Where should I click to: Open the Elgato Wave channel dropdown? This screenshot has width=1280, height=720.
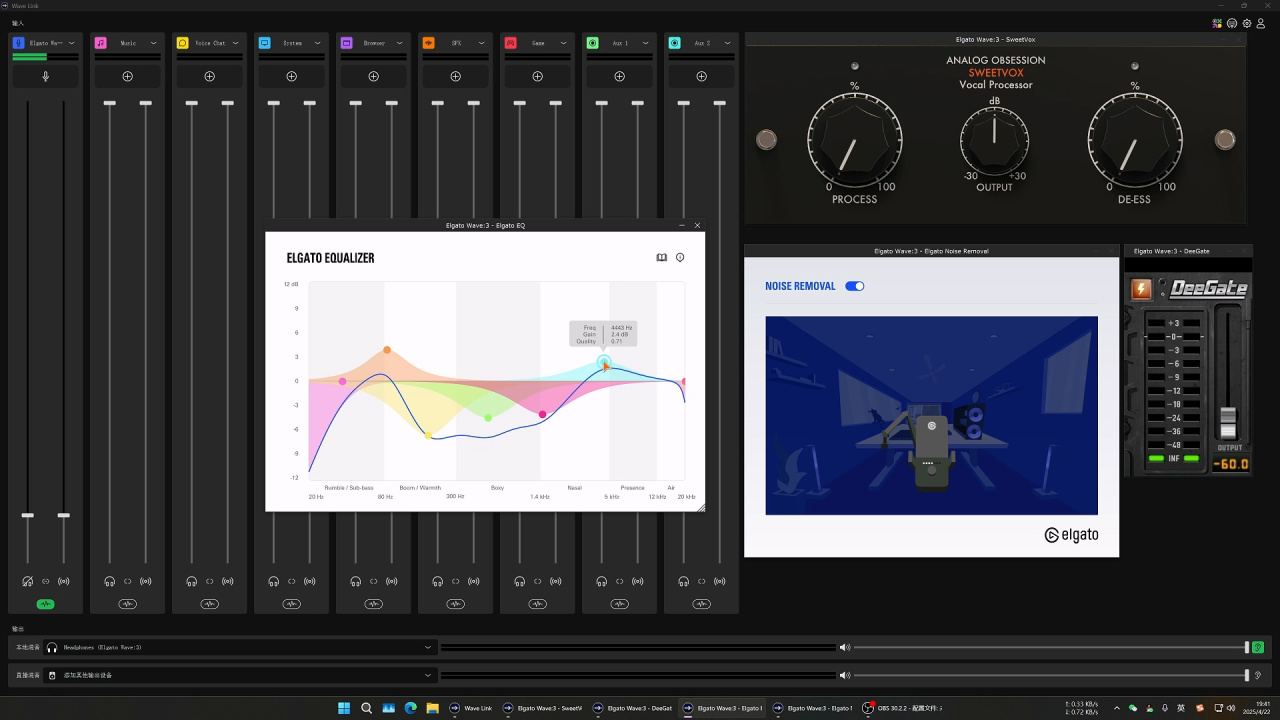71,43
